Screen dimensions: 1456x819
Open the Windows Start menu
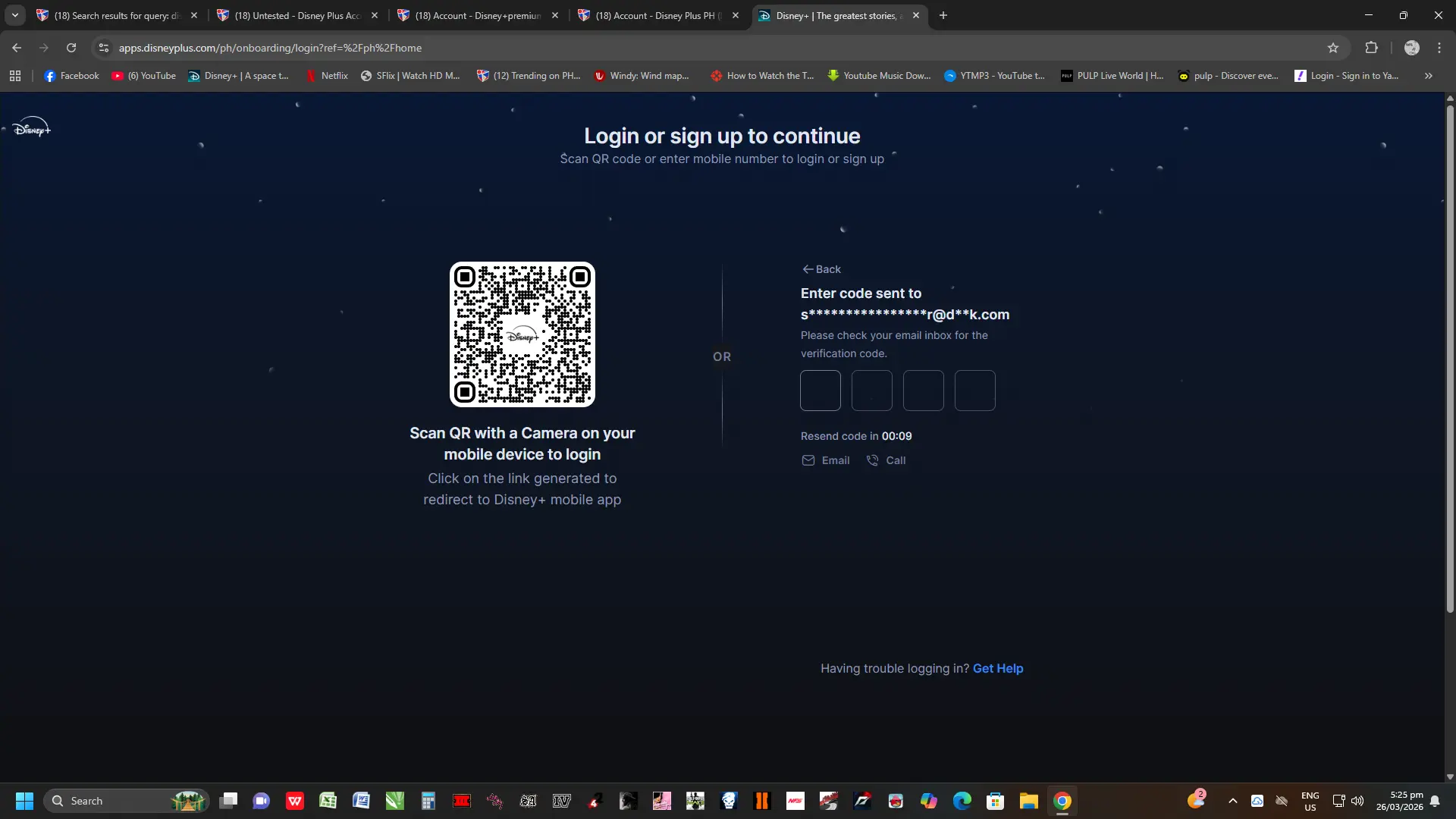24,801
